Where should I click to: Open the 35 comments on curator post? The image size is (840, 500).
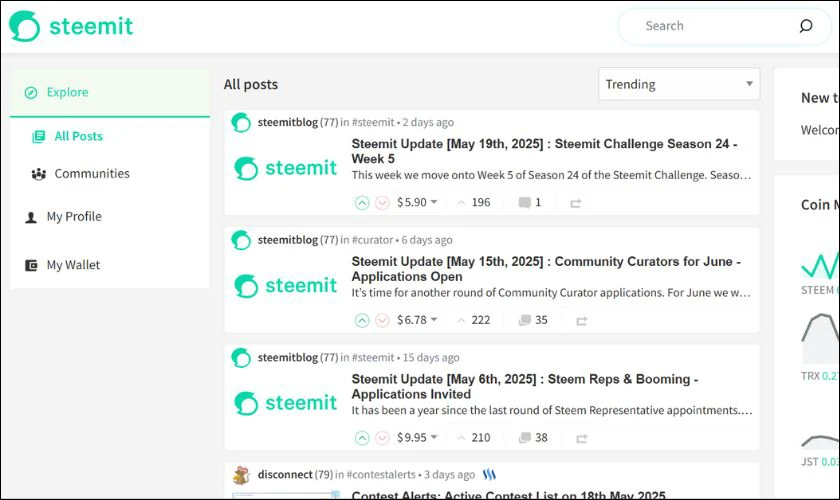tap(533, 319)
